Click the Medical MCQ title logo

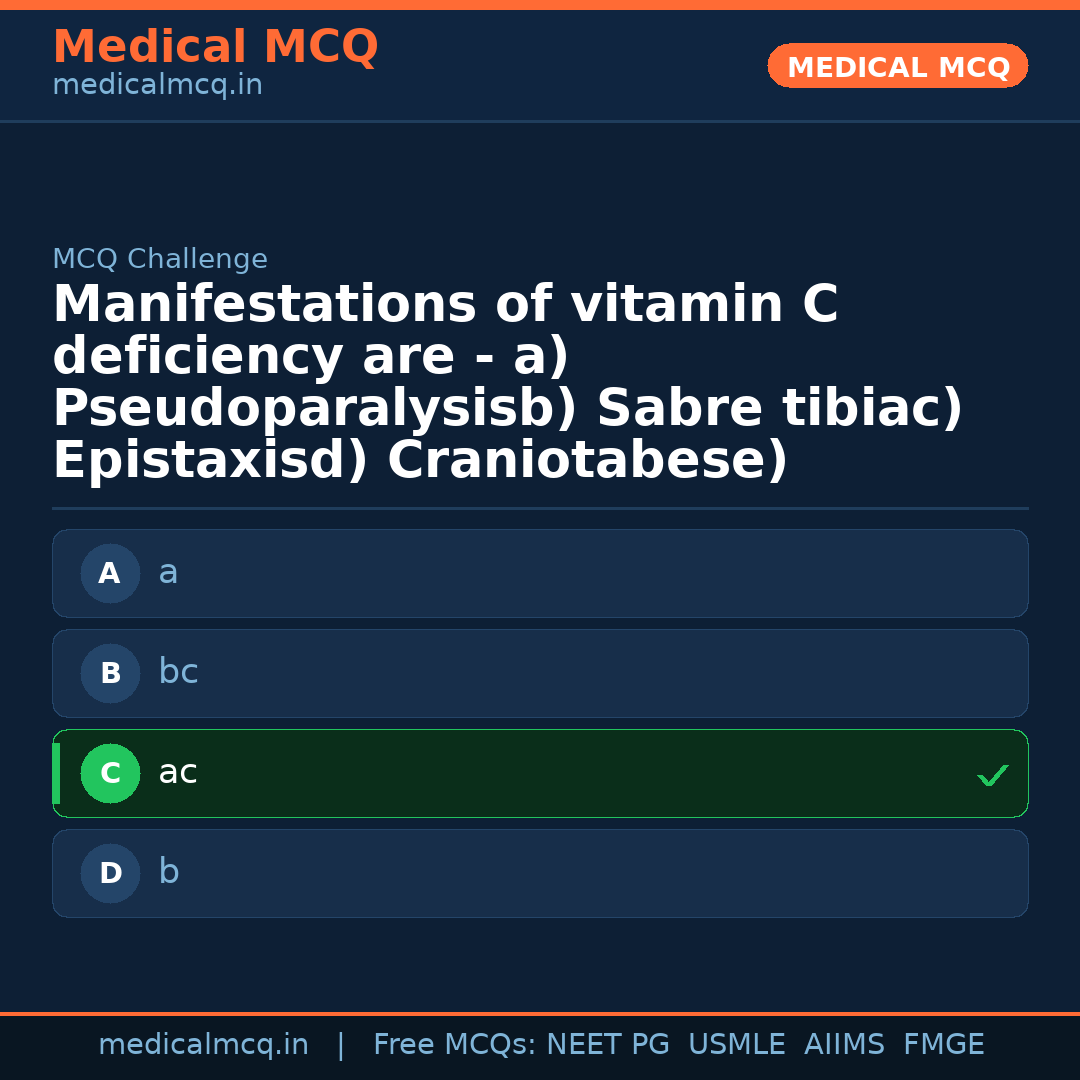215,47
